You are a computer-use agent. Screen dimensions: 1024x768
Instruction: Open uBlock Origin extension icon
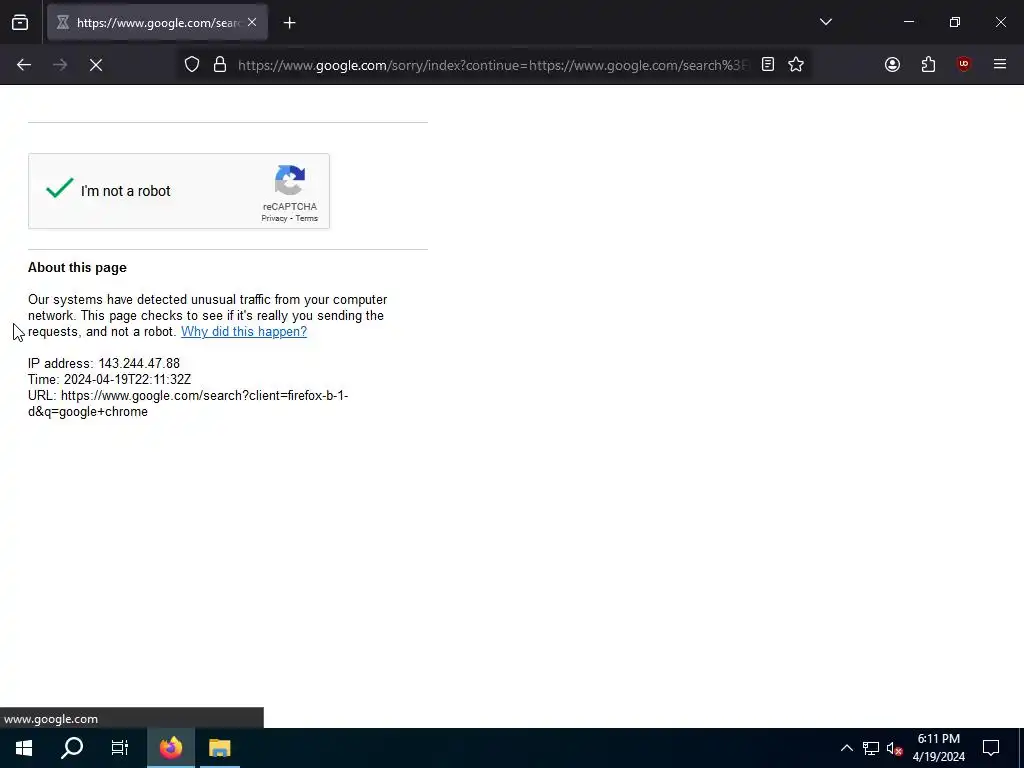point(964,64)
